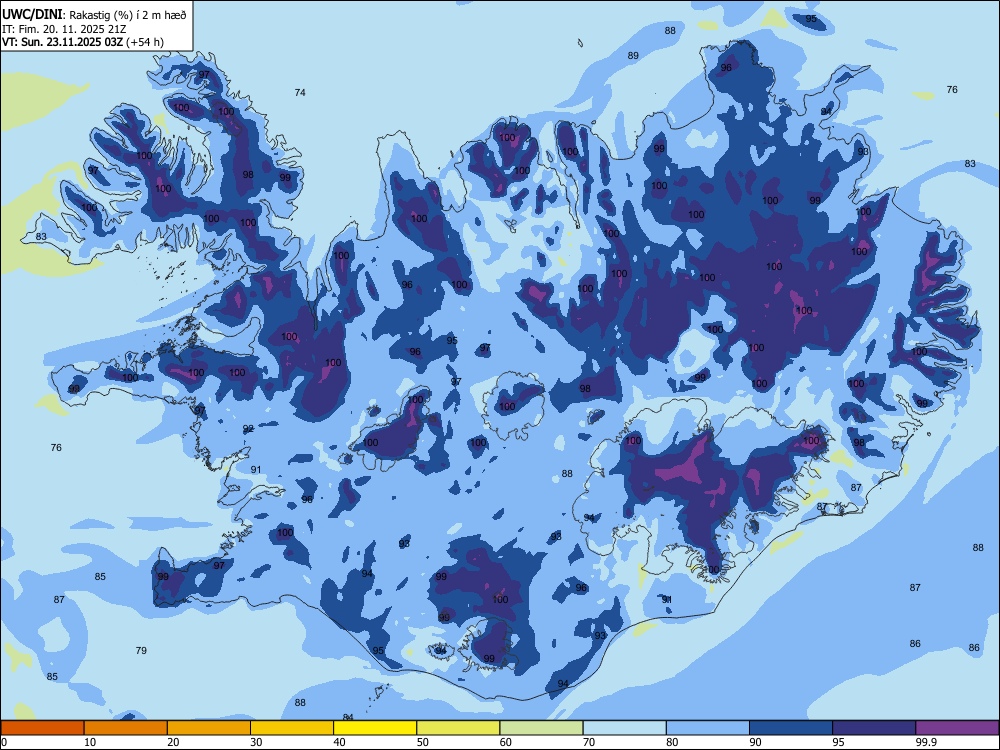The width and height of the screenshot is (1000, 750).
Task: Click the legend tick label 10
Action: (x=90, y=742)
